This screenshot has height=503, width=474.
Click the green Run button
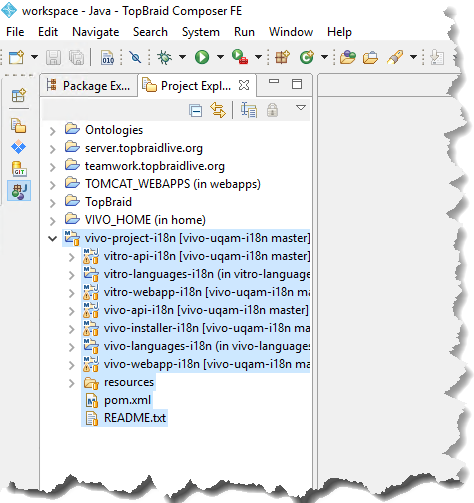[x=202, y=57]
